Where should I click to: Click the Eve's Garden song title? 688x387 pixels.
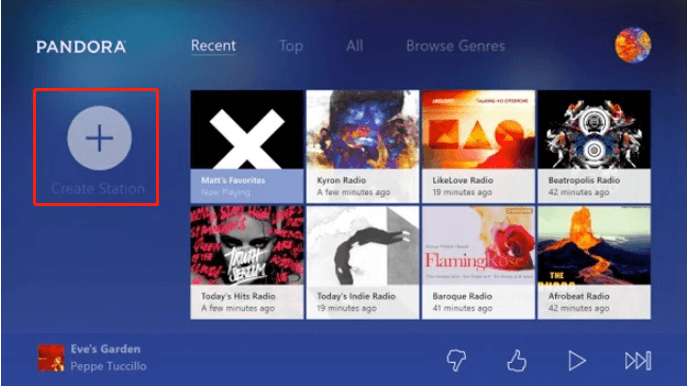click(106, 349)
